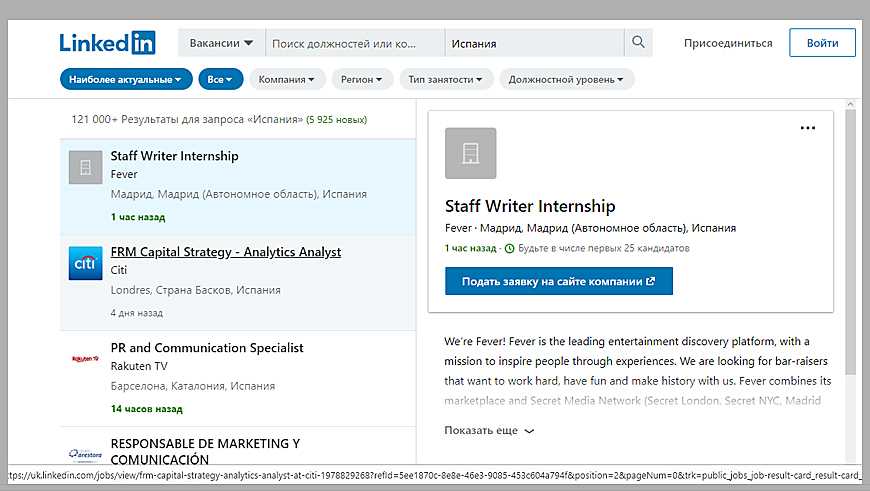
Task: Click the LinkedIn logo
Action: (x=107, y=43)
